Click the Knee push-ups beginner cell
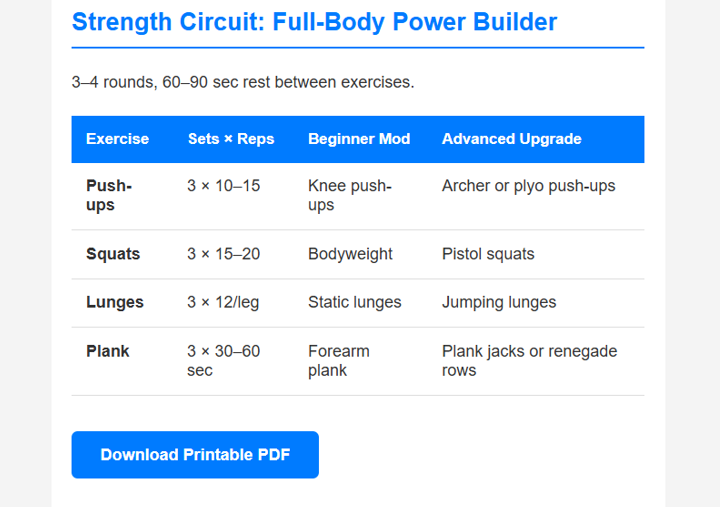The width and height of the screenshot is (720, 507). tap(350, 196)
